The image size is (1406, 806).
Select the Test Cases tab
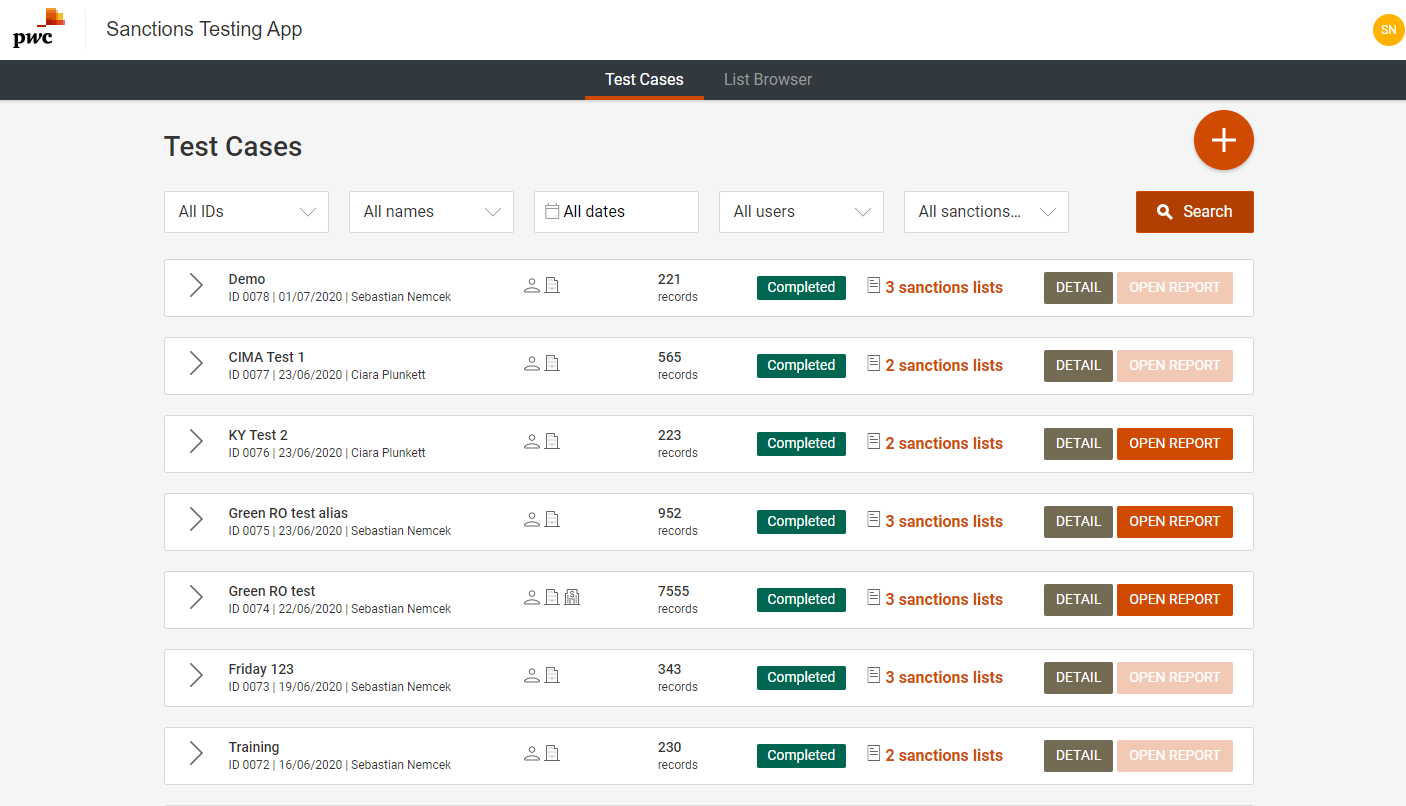(x=644, y=80)
